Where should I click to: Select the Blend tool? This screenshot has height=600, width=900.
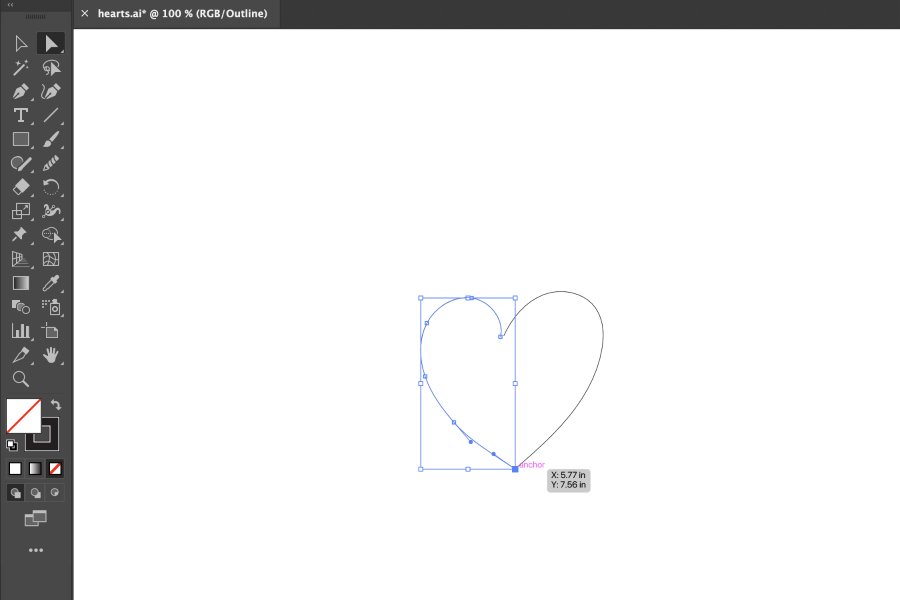[x=21, y=307]
